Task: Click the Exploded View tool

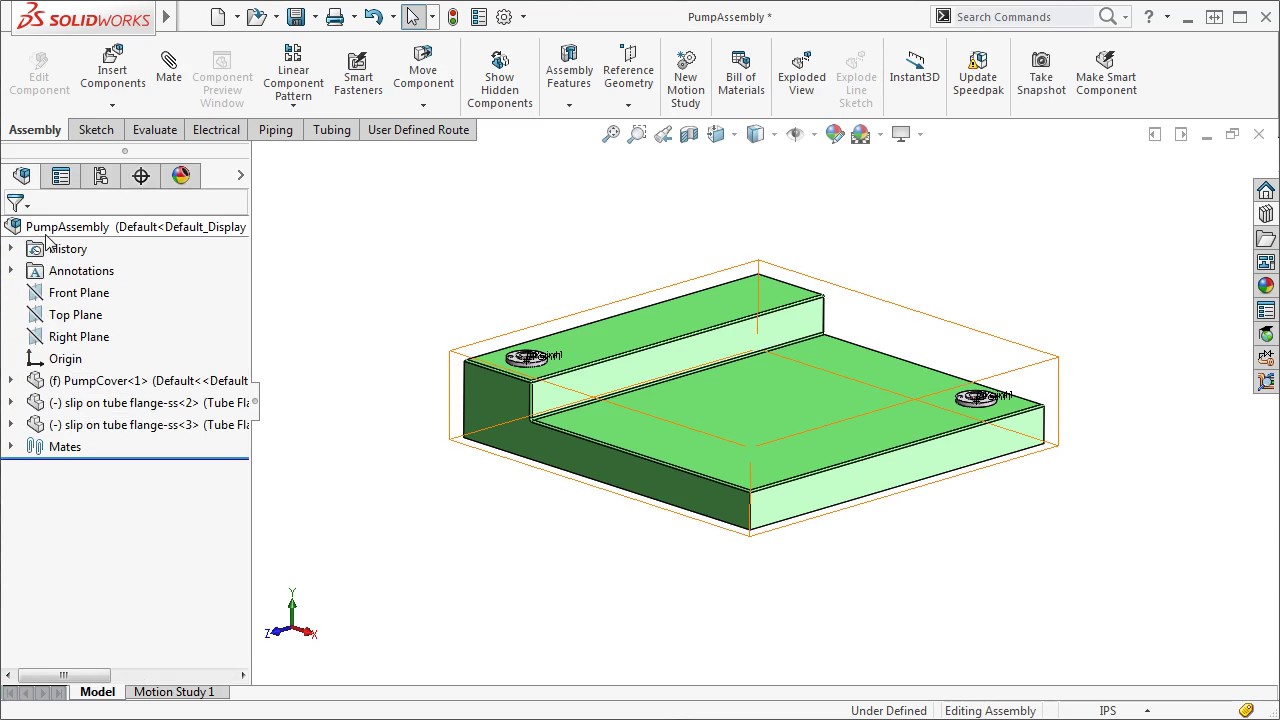Action: 802,72
